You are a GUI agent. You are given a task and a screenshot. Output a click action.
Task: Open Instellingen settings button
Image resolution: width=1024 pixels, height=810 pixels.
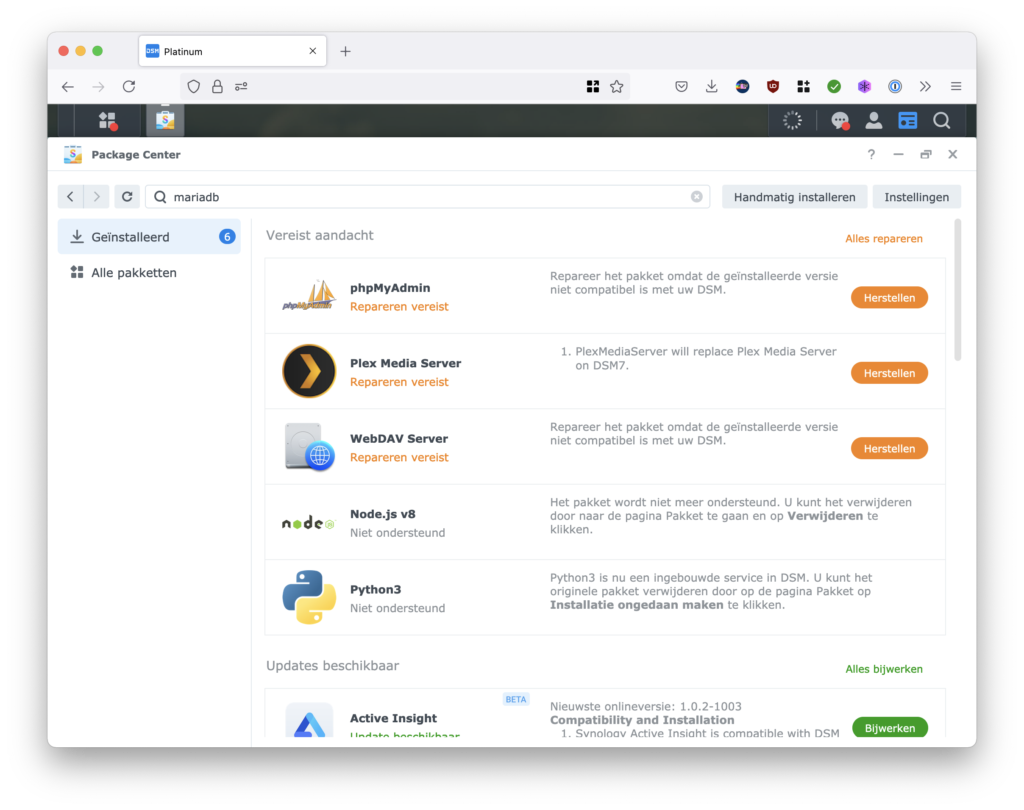click(916, 197)
